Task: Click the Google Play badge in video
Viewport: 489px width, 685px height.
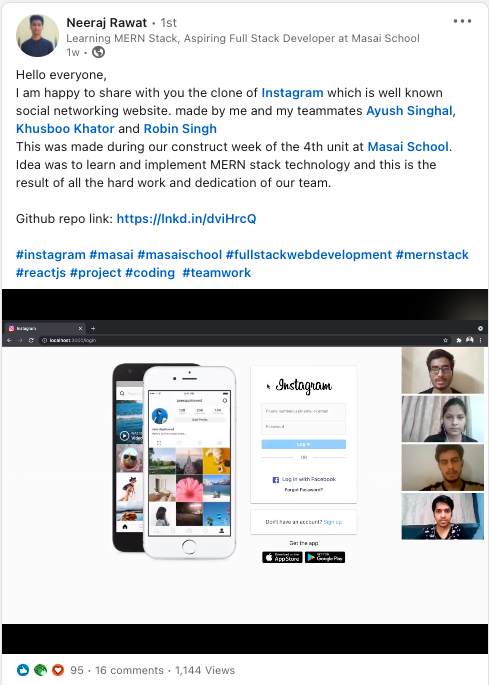Action: click(x=325, y=557)
